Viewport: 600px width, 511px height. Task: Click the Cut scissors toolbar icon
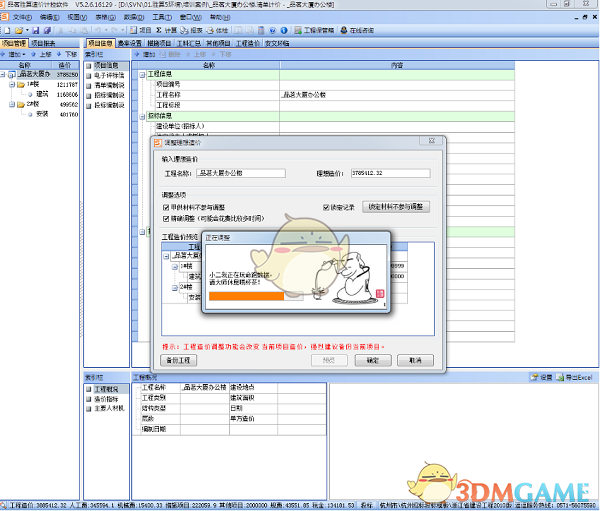coord(61,30)
